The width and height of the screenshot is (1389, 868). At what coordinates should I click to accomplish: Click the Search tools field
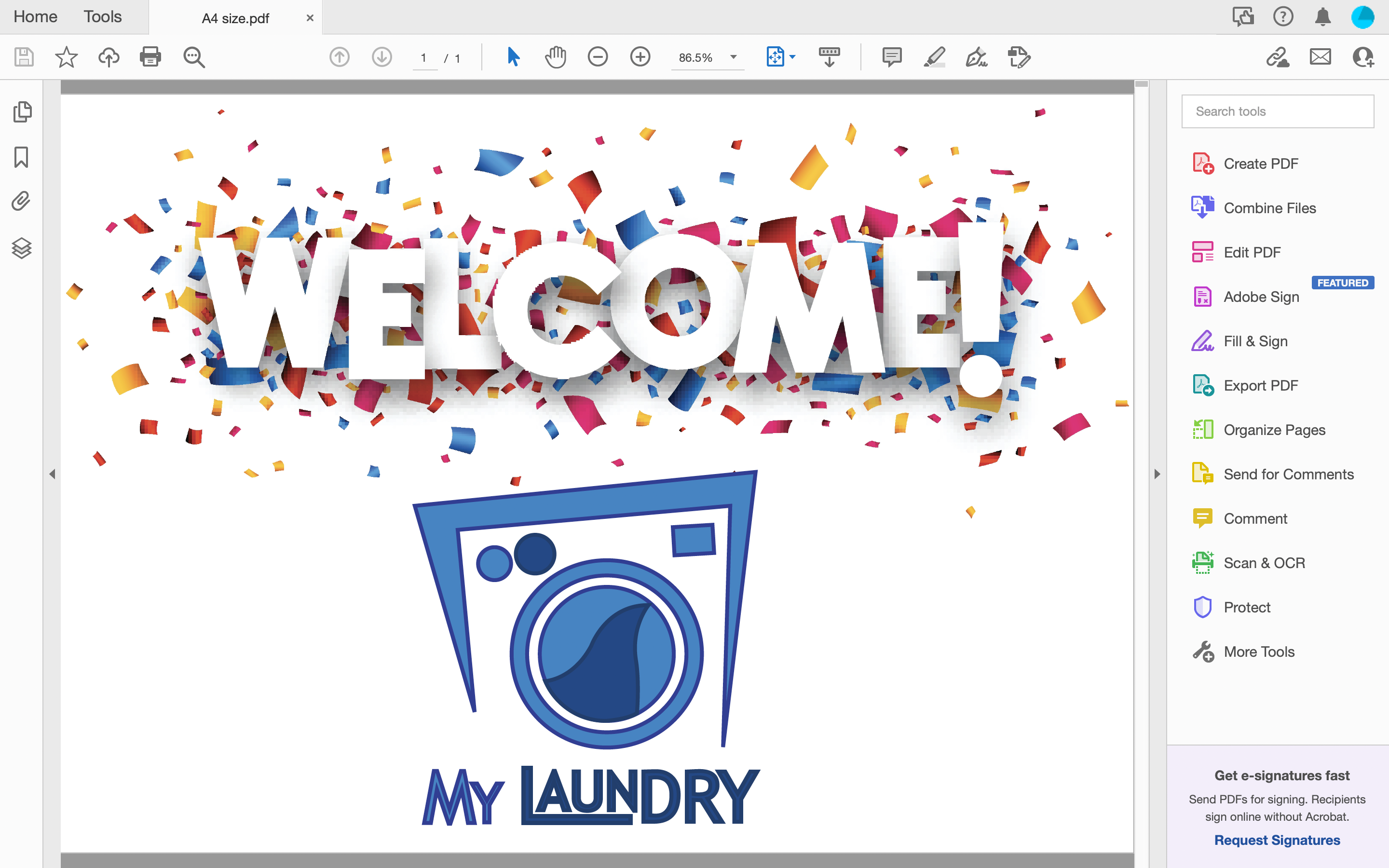tap(1278, 111)
